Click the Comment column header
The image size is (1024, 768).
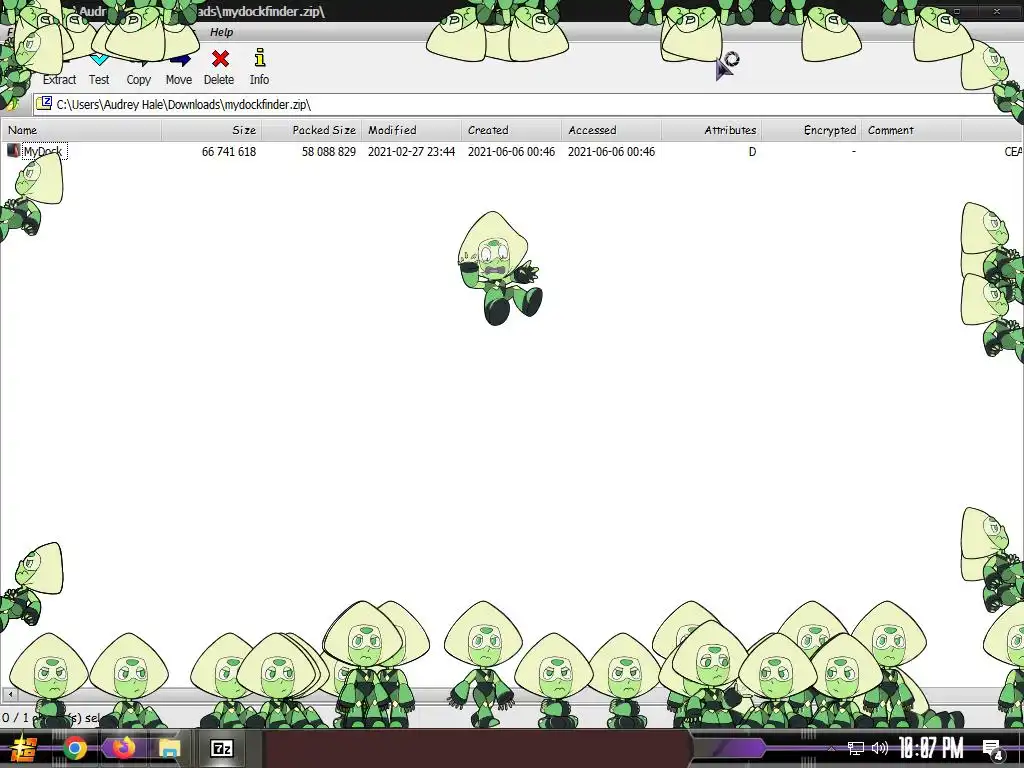(x=911, y=130)
